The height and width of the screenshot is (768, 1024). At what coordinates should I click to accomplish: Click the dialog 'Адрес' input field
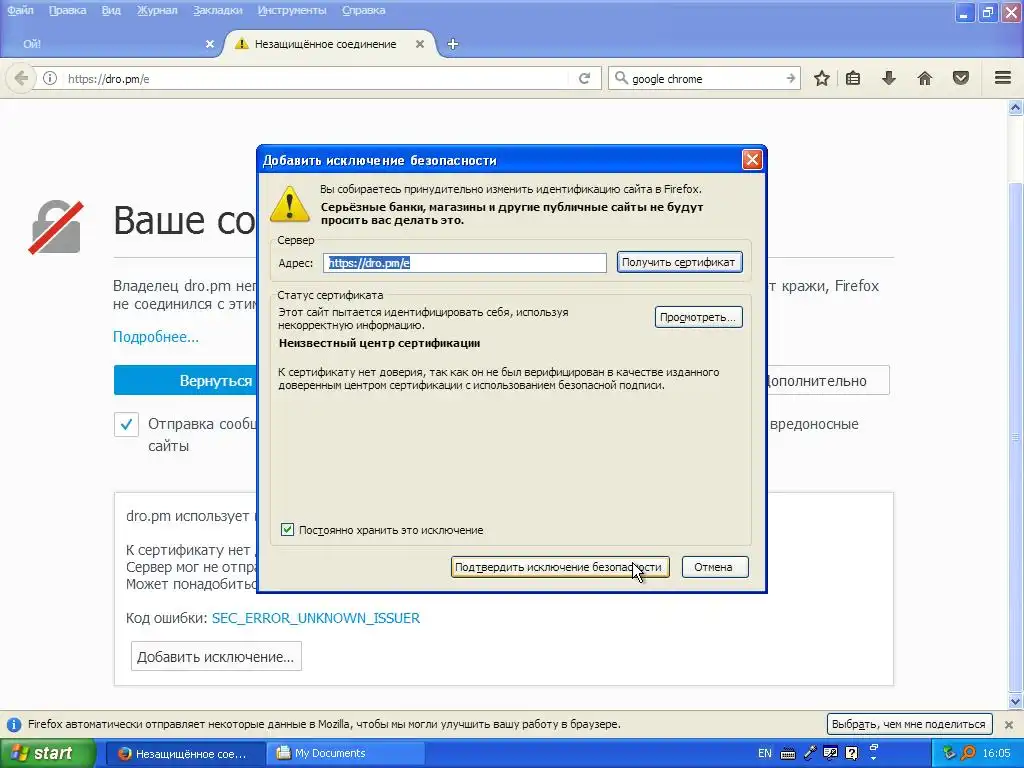[x=464, y=263]
